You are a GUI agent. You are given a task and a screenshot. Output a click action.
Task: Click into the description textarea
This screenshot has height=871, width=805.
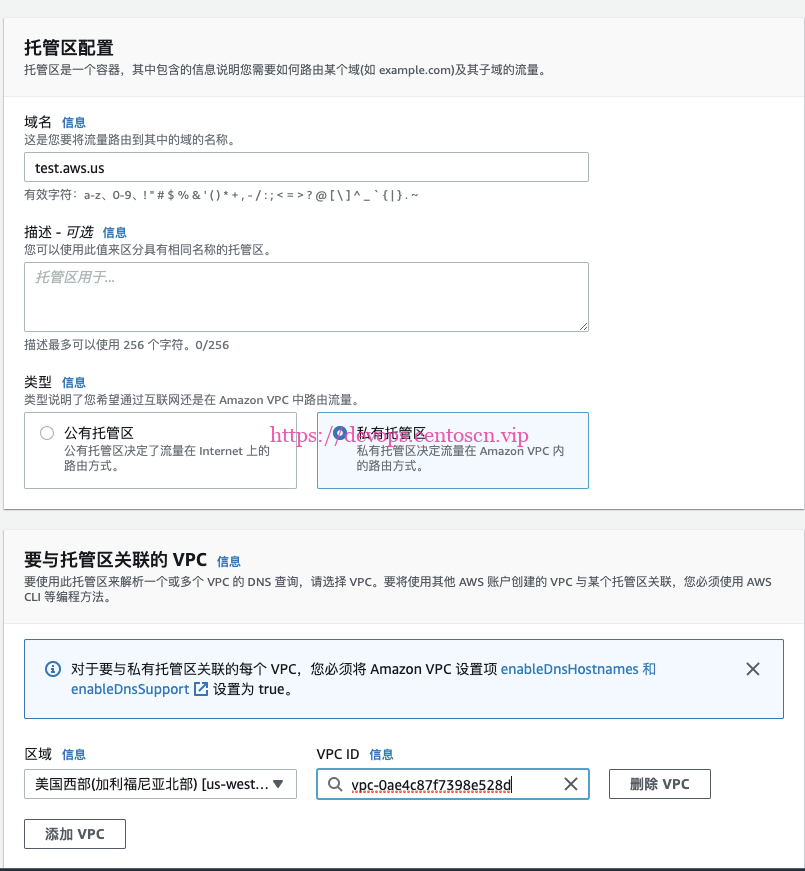coord(306,297)
